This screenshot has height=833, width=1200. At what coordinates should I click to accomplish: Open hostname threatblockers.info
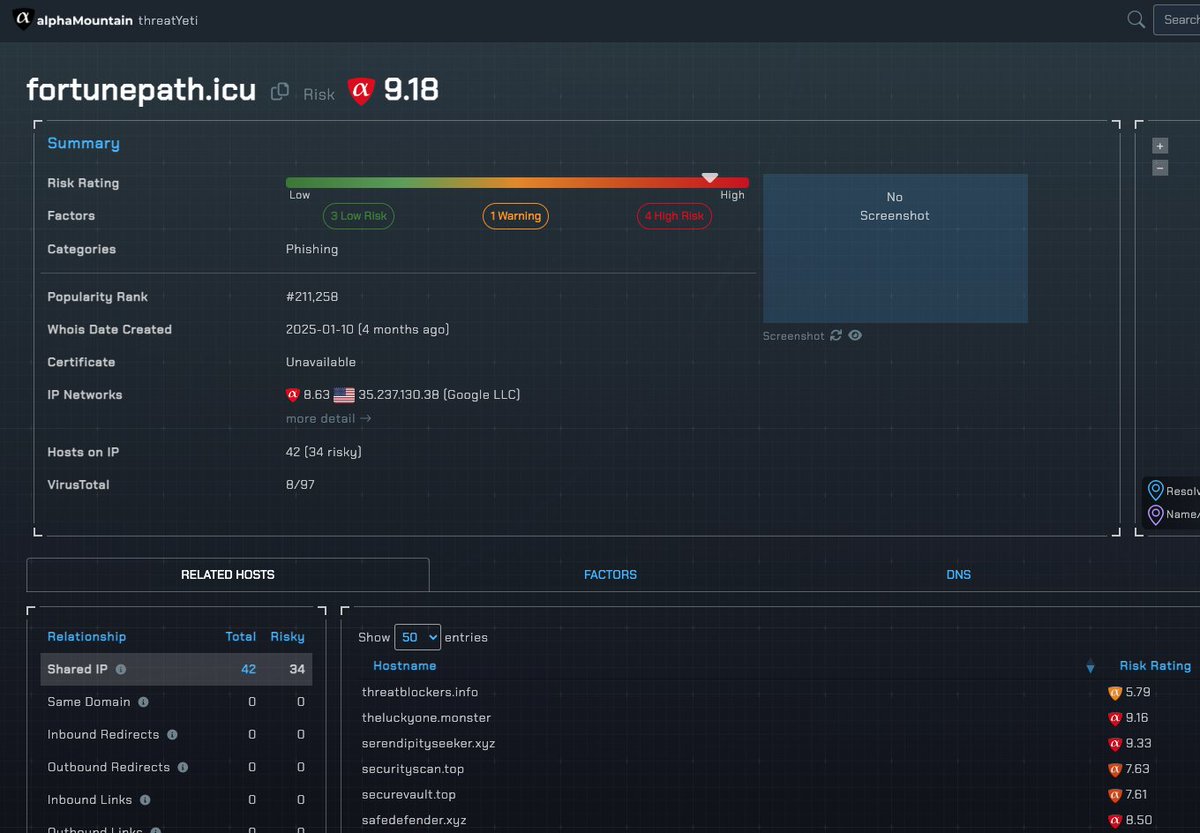click(420, 692)
